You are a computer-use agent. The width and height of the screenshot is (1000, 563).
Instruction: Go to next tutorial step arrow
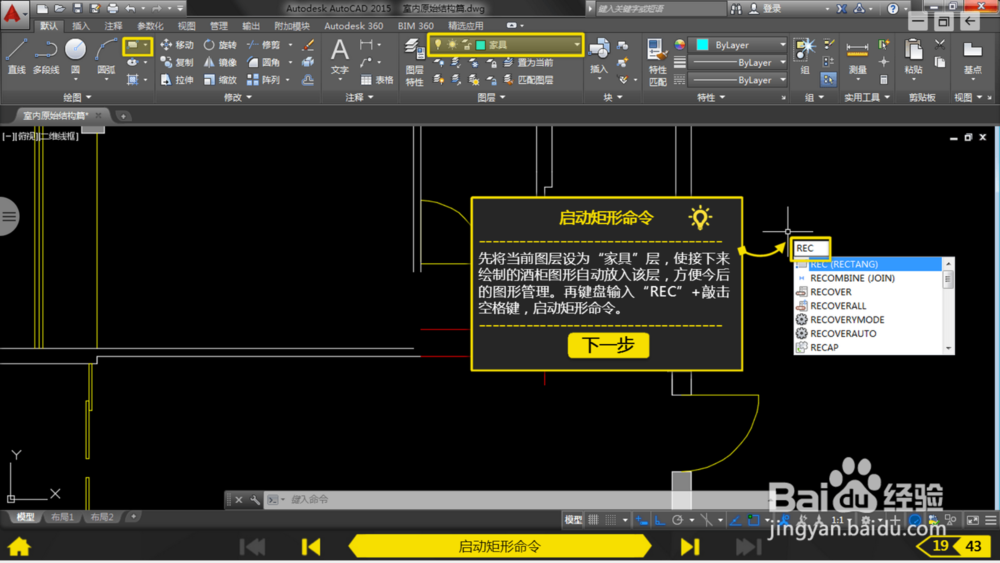coord(689,546)
